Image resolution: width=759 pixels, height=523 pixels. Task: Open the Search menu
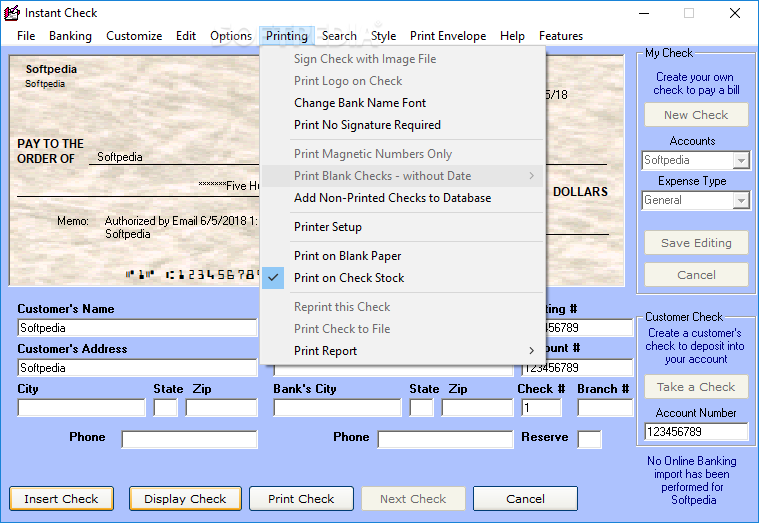[339, 36]
